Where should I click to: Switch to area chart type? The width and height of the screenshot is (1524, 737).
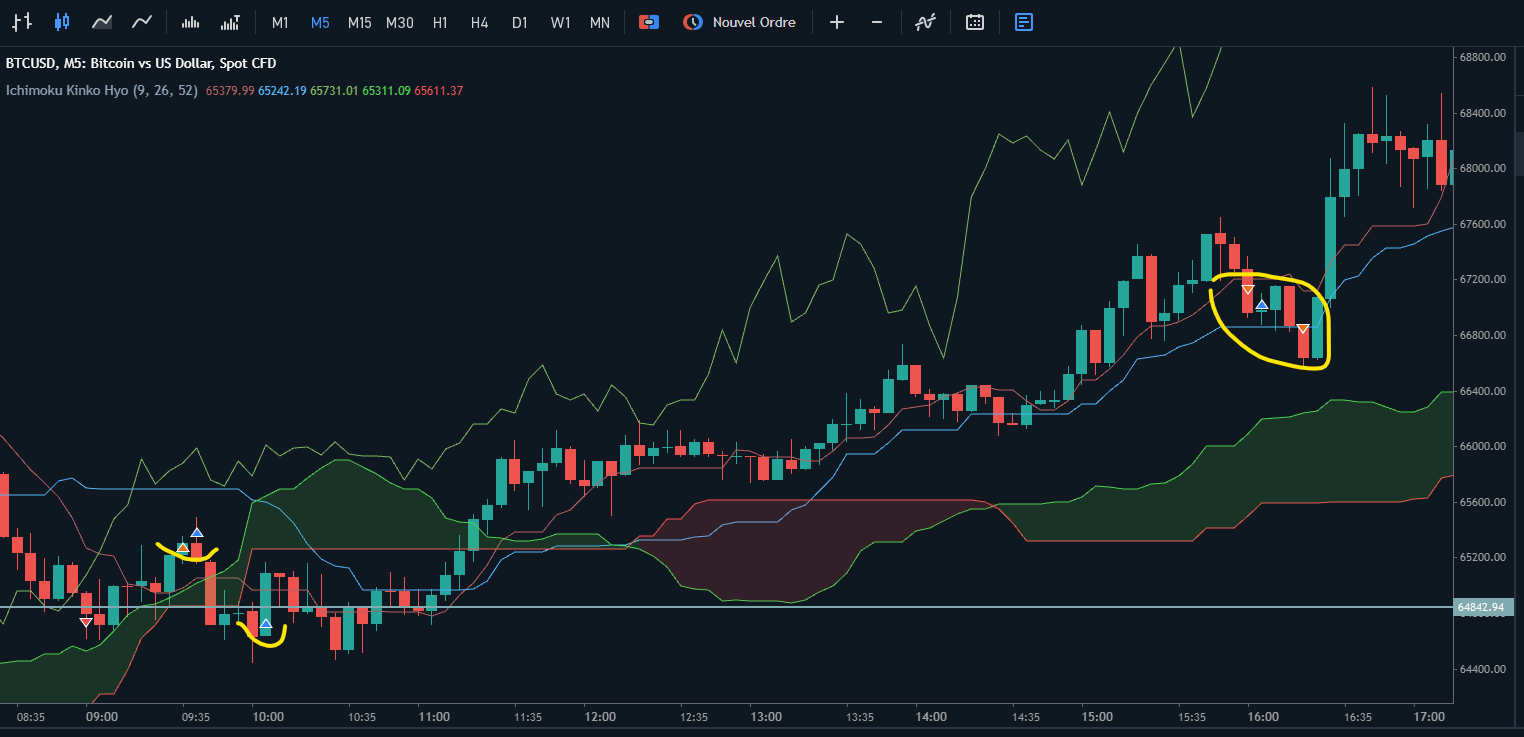click(x=101, y=21)
